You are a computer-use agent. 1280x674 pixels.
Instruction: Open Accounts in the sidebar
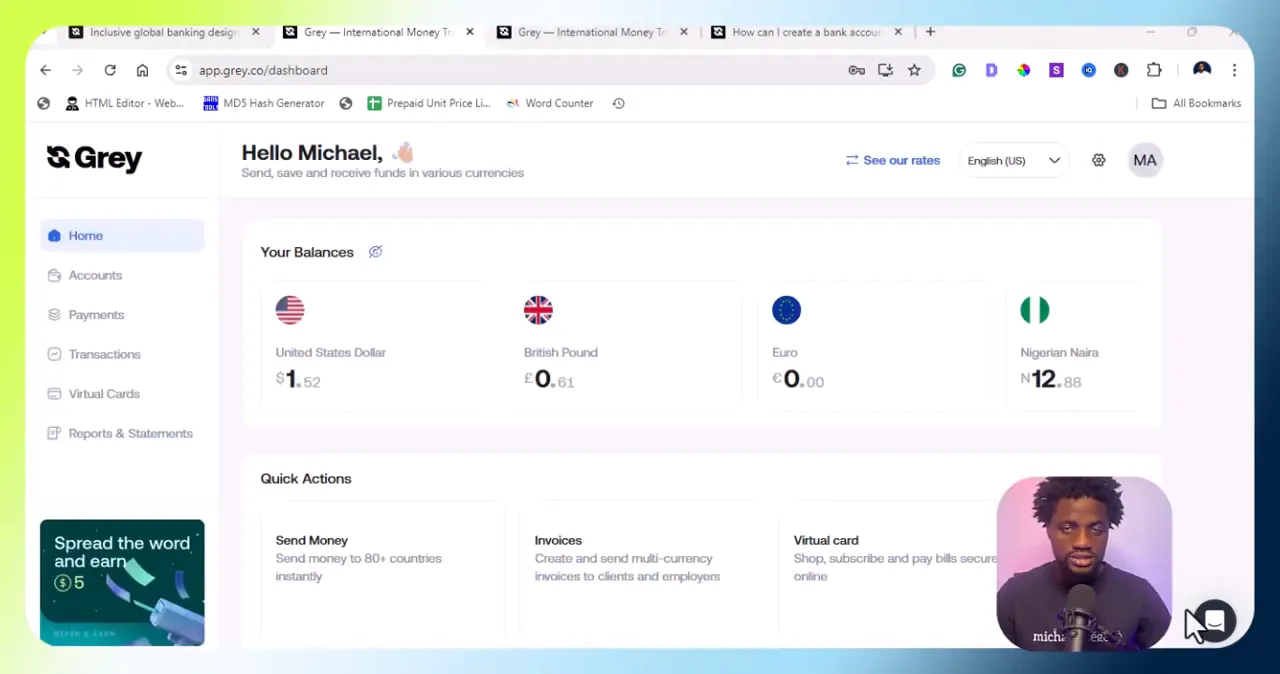tap(95, 275)
